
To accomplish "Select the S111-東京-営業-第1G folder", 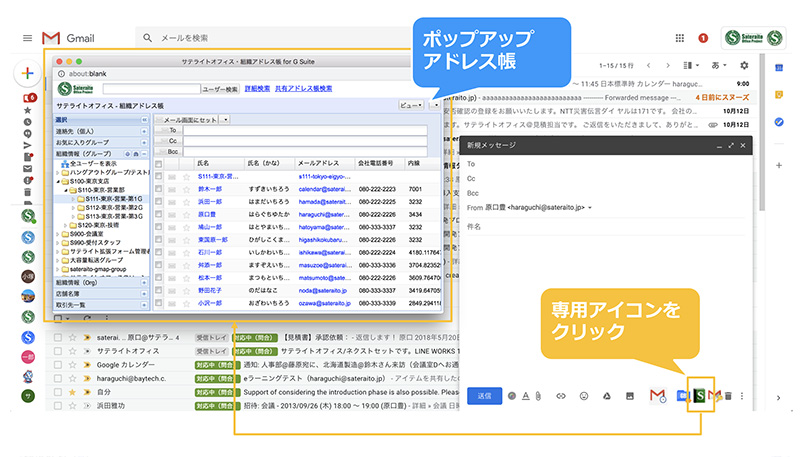I will 110,199.
